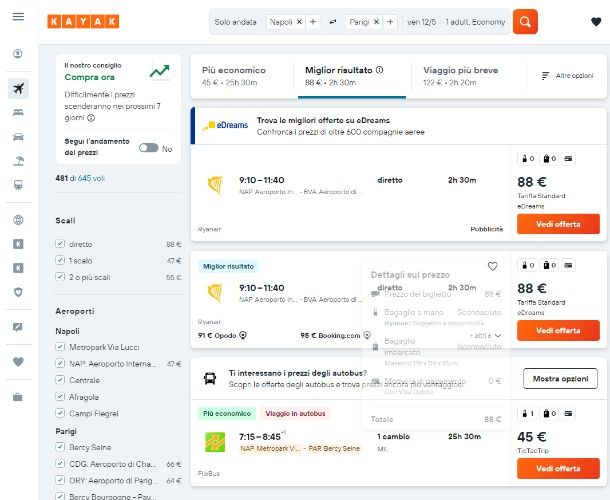Open '1 adult, Economy' travelers dropdown
This screenshot has height=500, width=610.
pos(475,22)
